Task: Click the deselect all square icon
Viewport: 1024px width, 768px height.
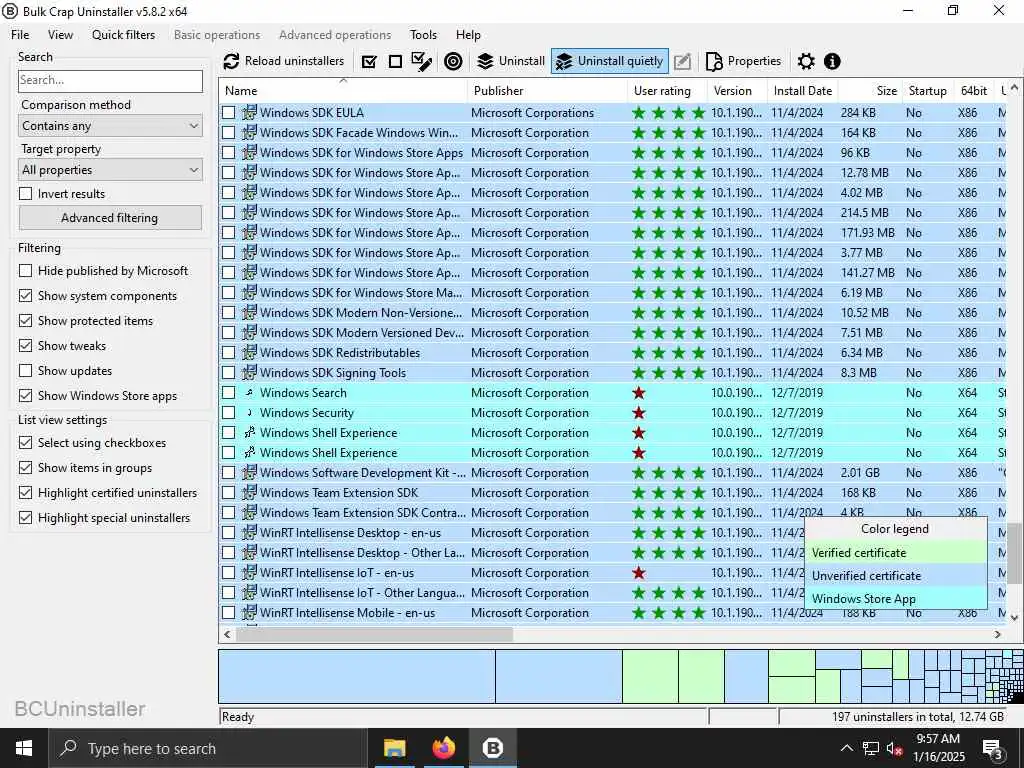Action: [x=395, y=61]
